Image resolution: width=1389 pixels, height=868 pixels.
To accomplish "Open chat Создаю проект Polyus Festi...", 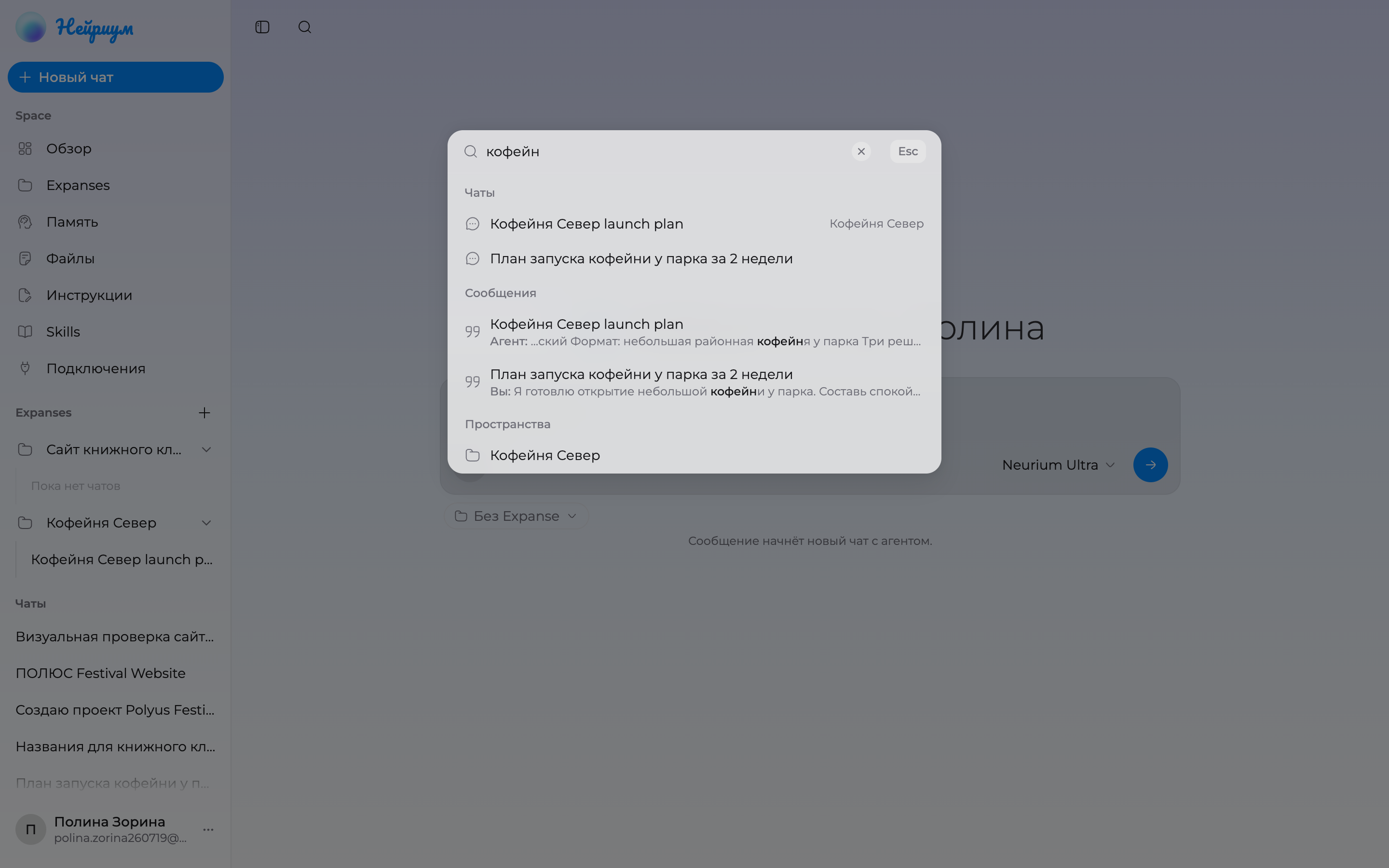I will coord(115,710).
